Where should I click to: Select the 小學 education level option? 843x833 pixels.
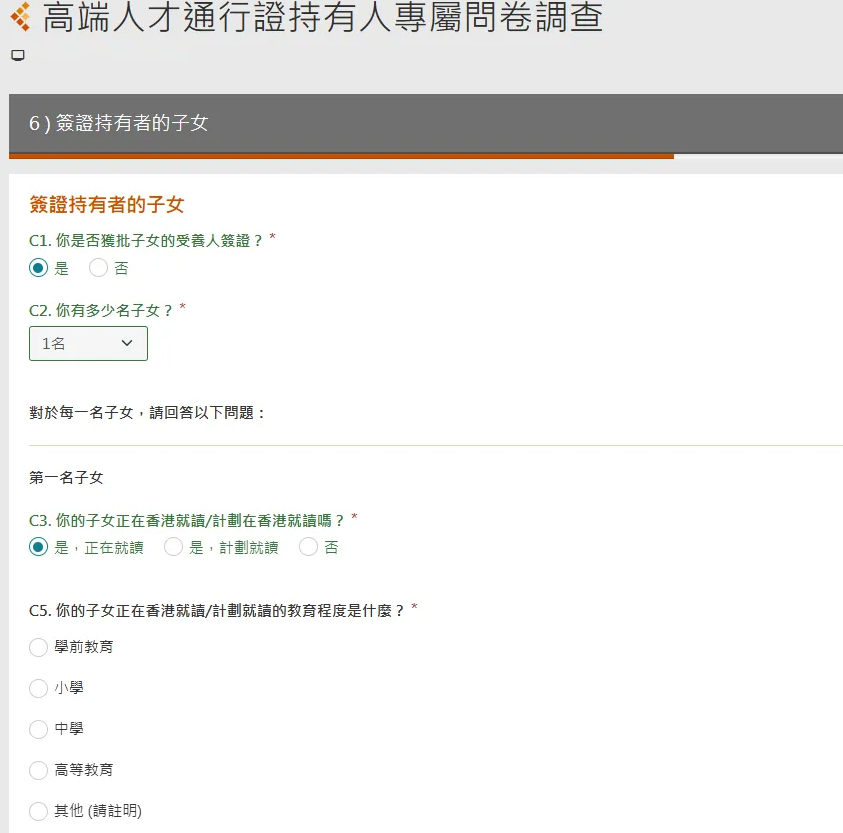point(39,688)
